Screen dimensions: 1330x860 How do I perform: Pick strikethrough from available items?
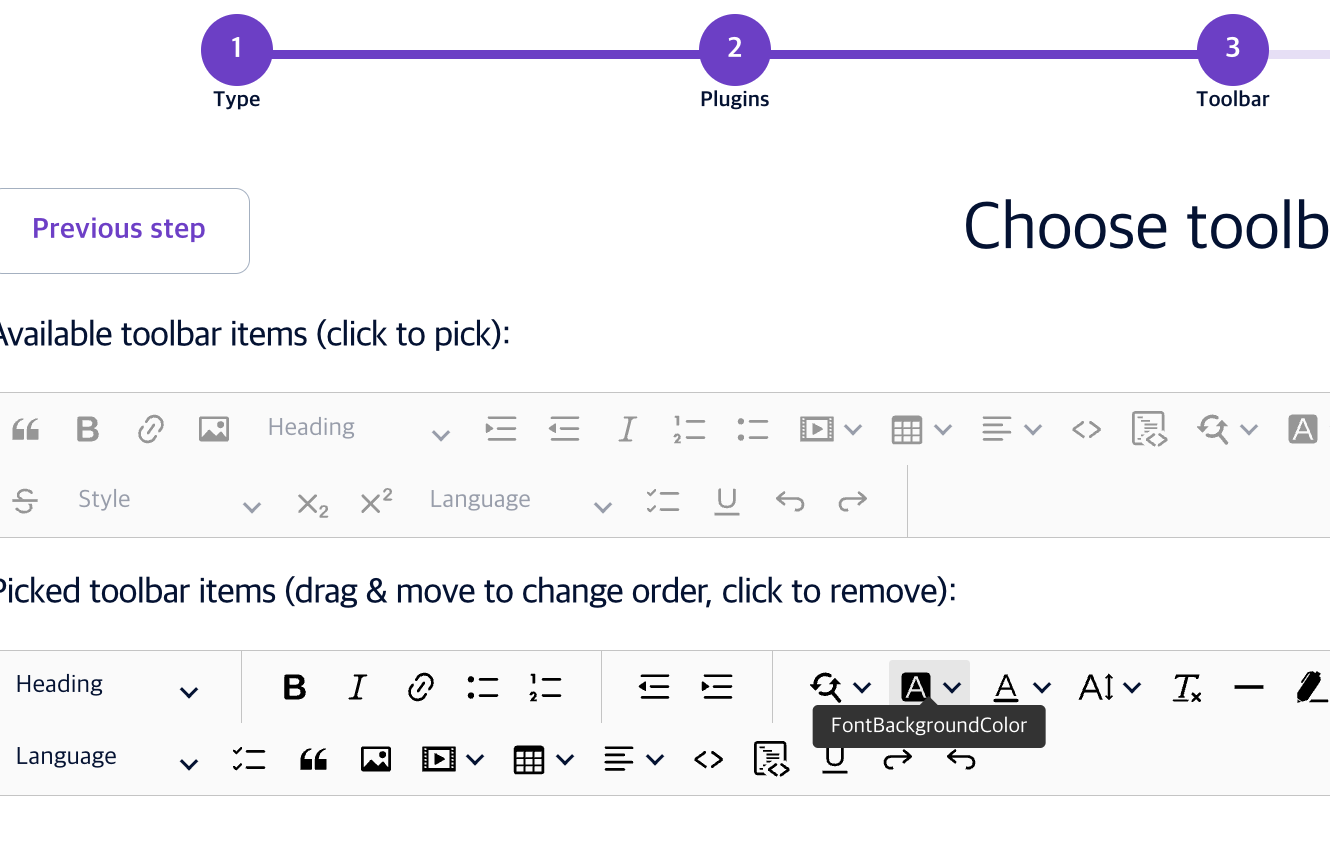[x=25, y=501]
